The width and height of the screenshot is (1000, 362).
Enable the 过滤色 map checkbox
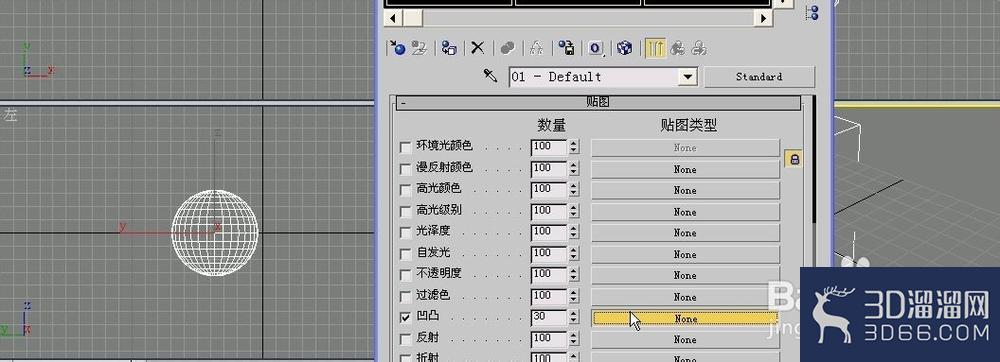(405, 296)
